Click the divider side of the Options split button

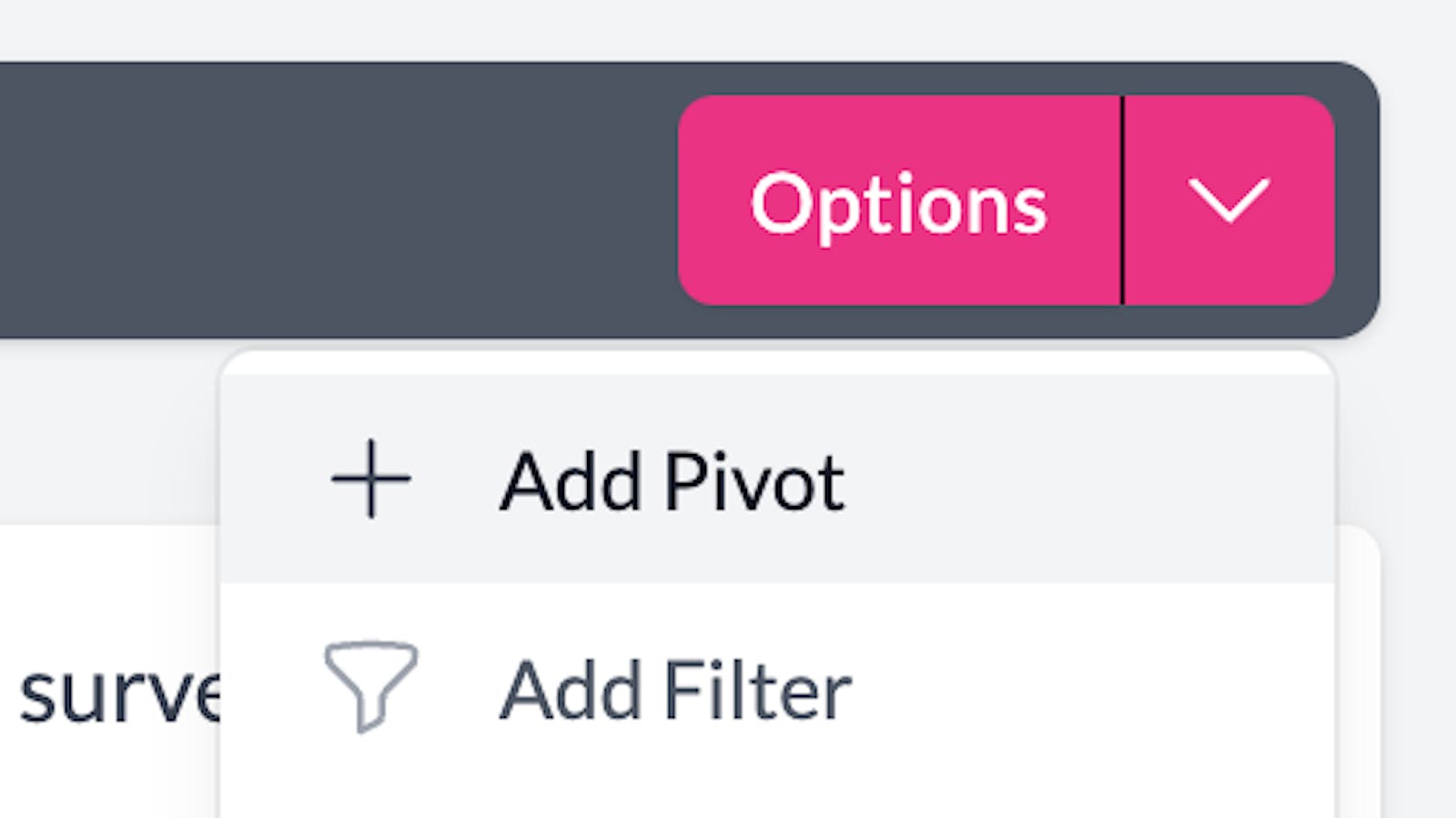1230,201
